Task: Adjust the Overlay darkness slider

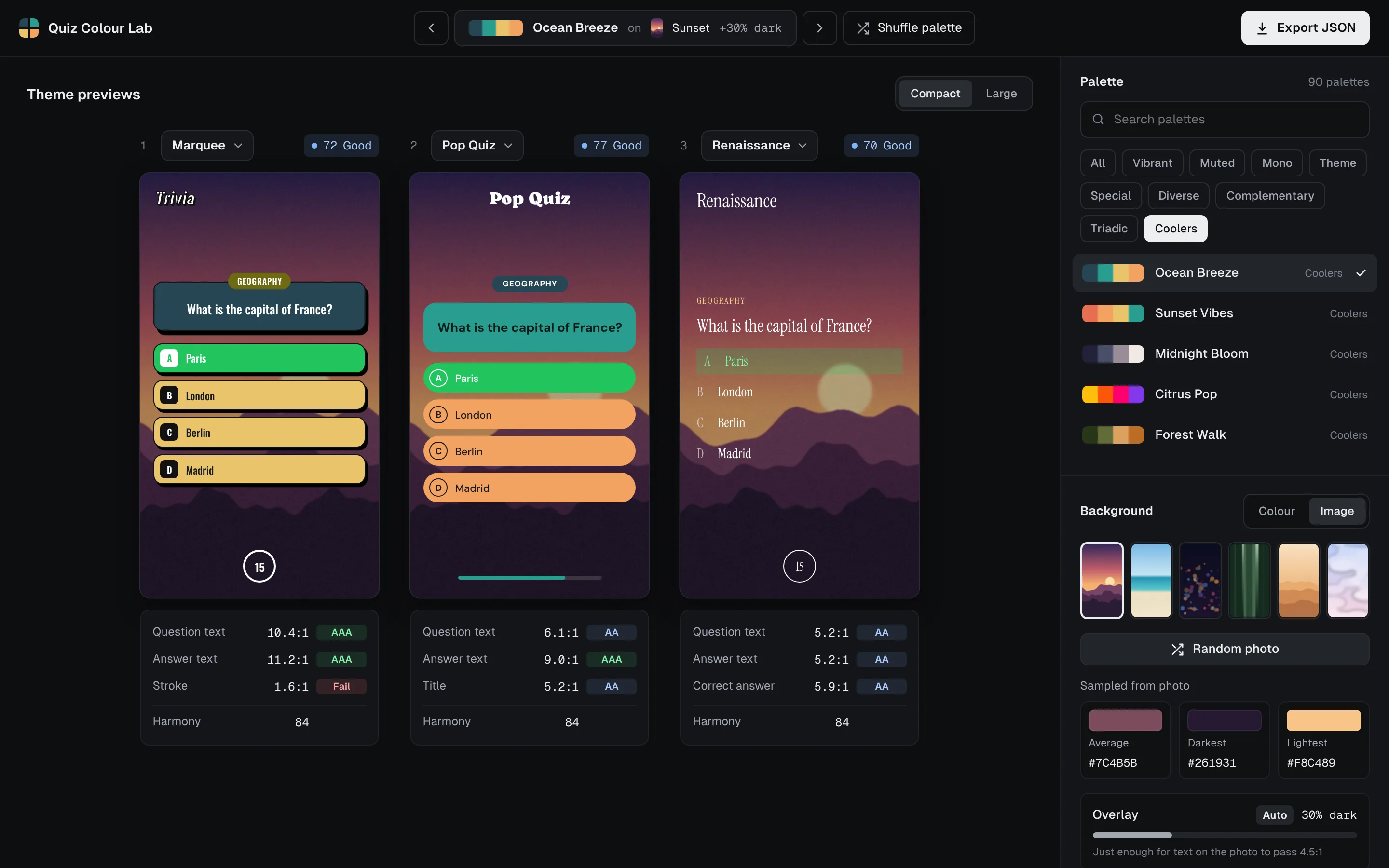Action: [1224, 835]
